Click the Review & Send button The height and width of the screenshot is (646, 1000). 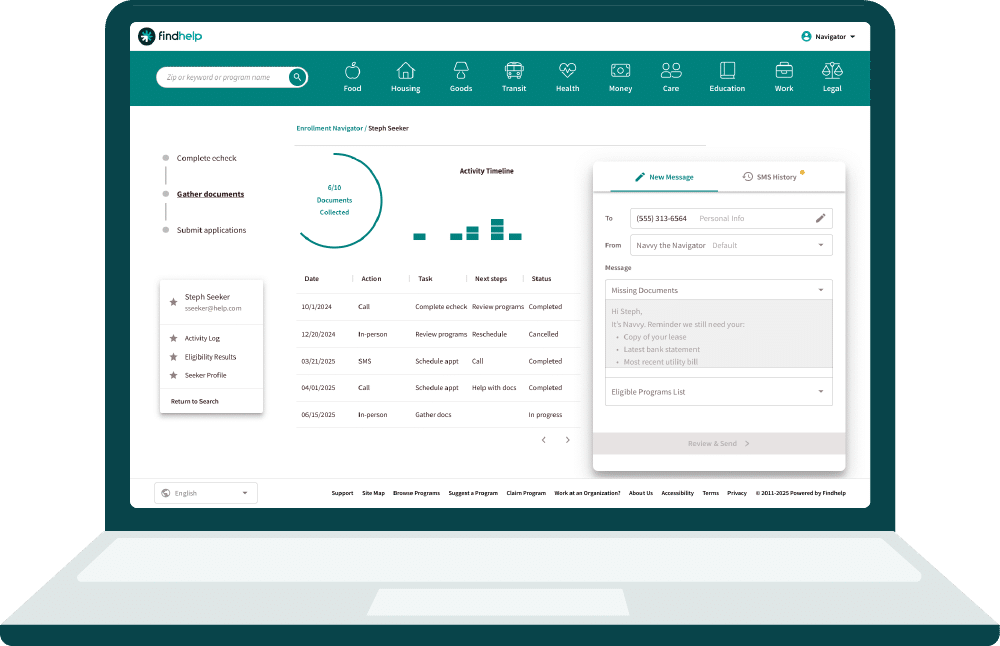coord(719,443)
